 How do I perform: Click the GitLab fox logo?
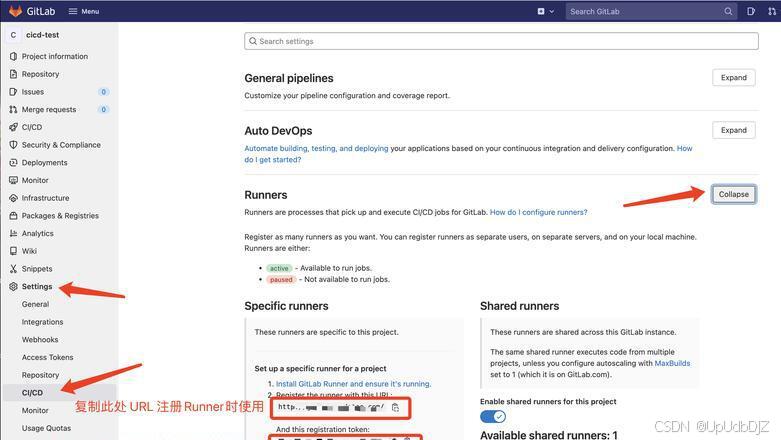click(x=15, y=11)
